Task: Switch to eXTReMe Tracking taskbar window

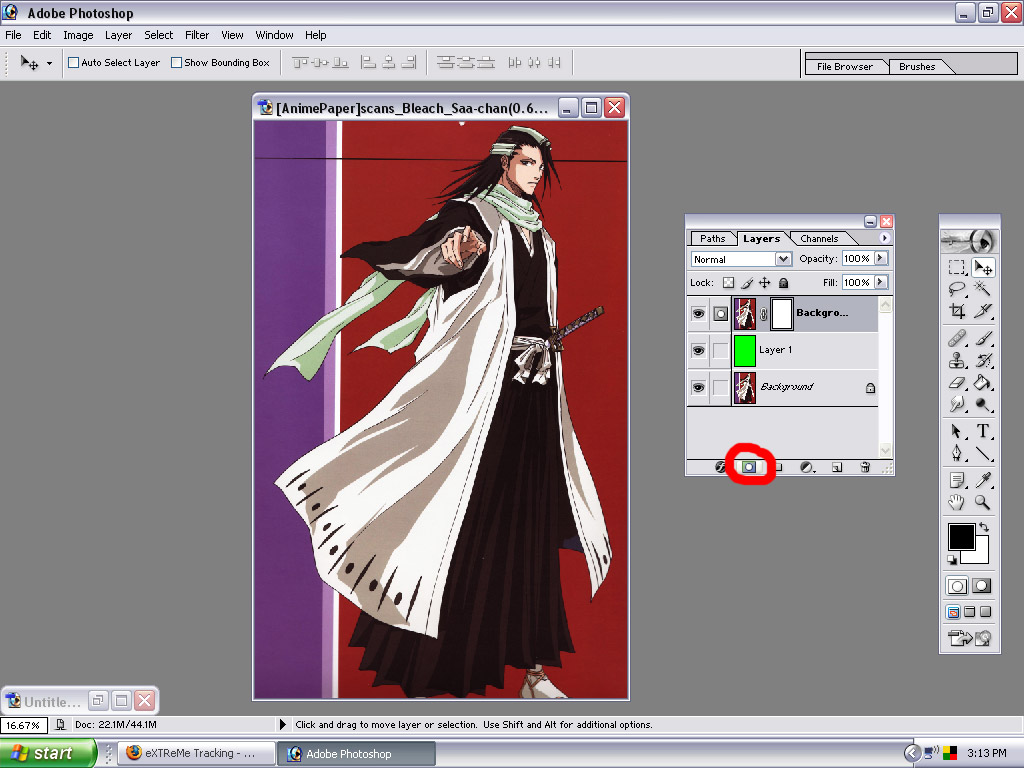Action: click(x=197, y=754)
